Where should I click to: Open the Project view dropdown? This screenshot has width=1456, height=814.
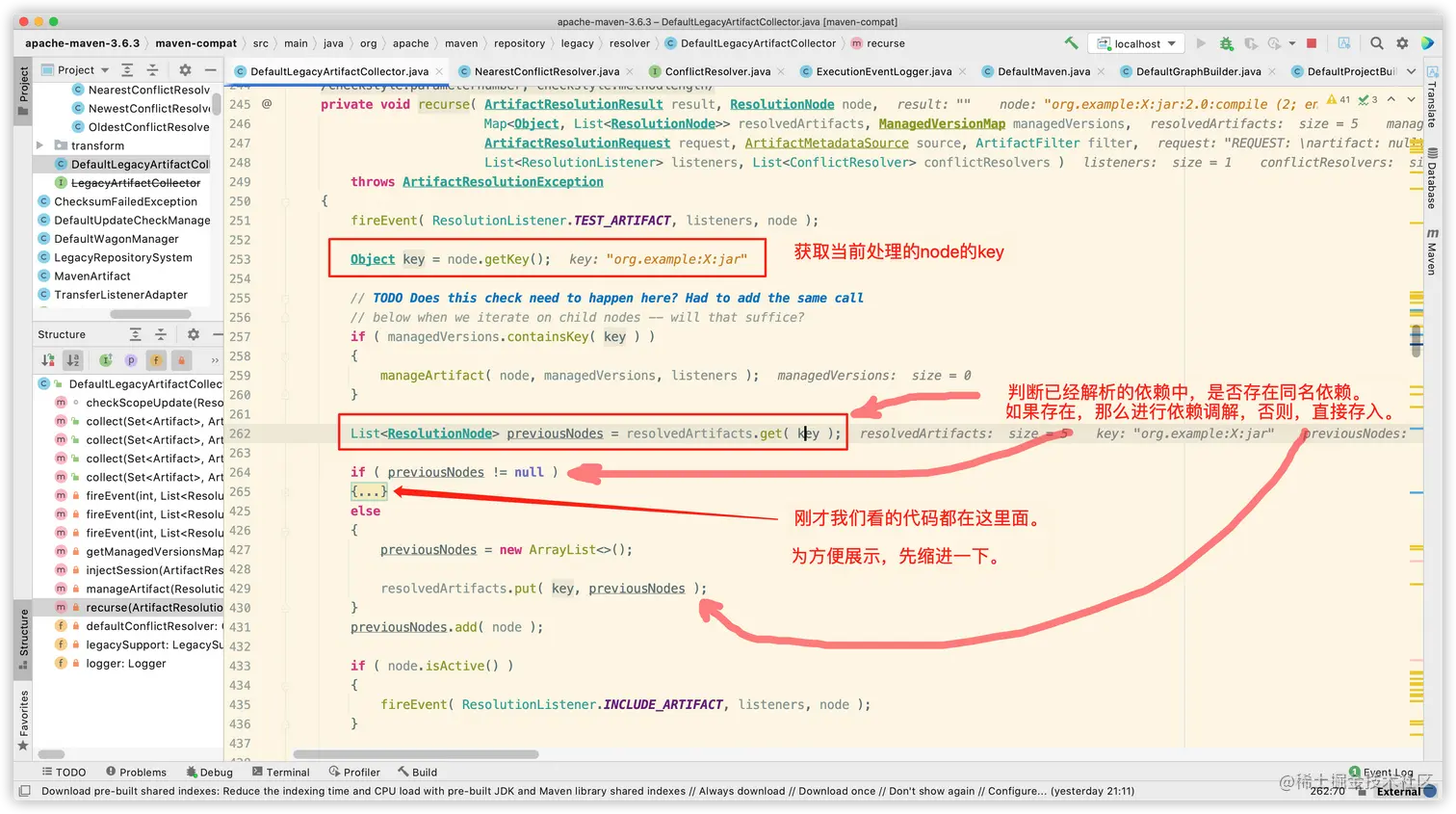coord(76,70)
